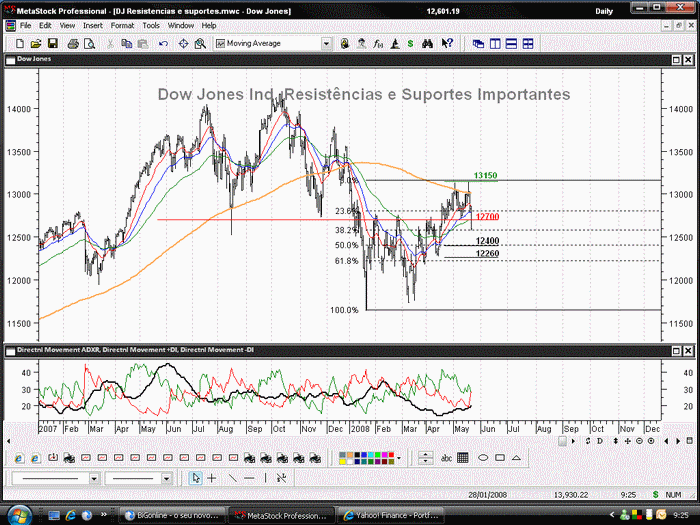Open the Windows Start orb
The image size is (700, 525).
click(18, 515)
